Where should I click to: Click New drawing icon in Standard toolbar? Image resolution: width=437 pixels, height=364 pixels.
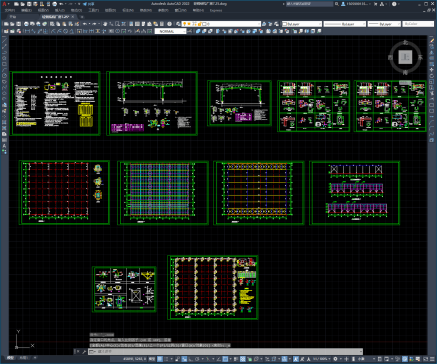pyautogui.click(x=6, y=24)
